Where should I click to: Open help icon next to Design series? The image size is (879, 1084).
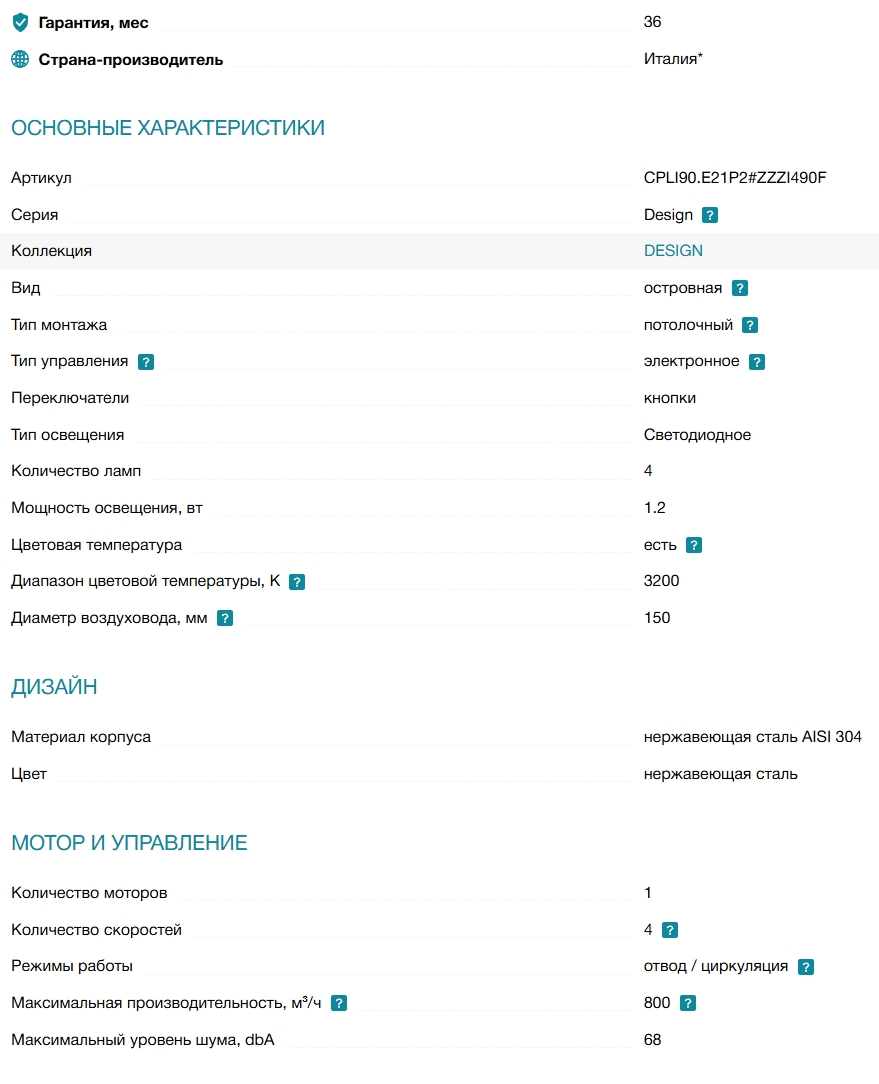click(710, 215)
